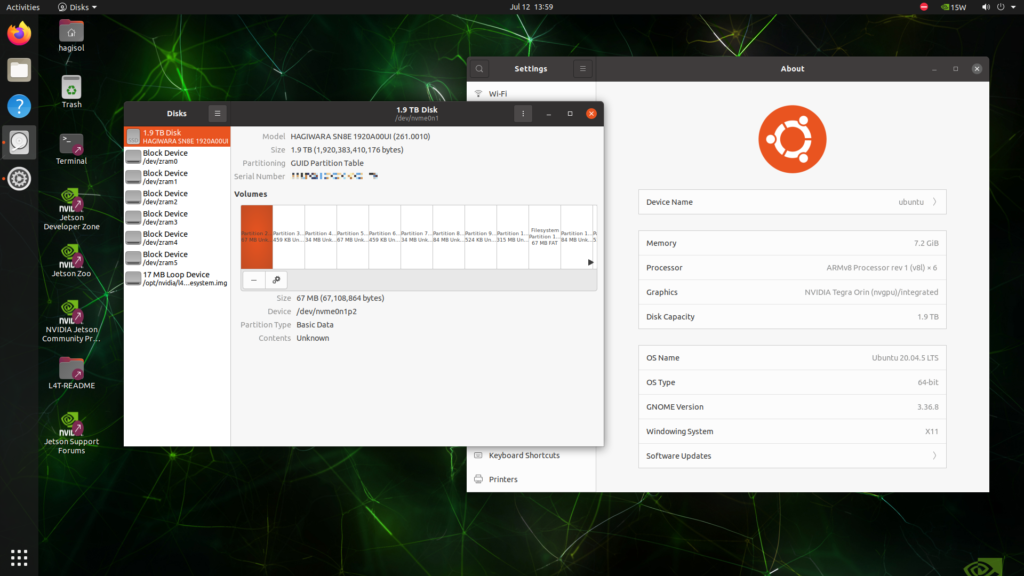Image resolution: width=1024 pixels, height=576 pixels.
Task: Open the Disks application hamburger menu
Action: click(x=217, y=114)
